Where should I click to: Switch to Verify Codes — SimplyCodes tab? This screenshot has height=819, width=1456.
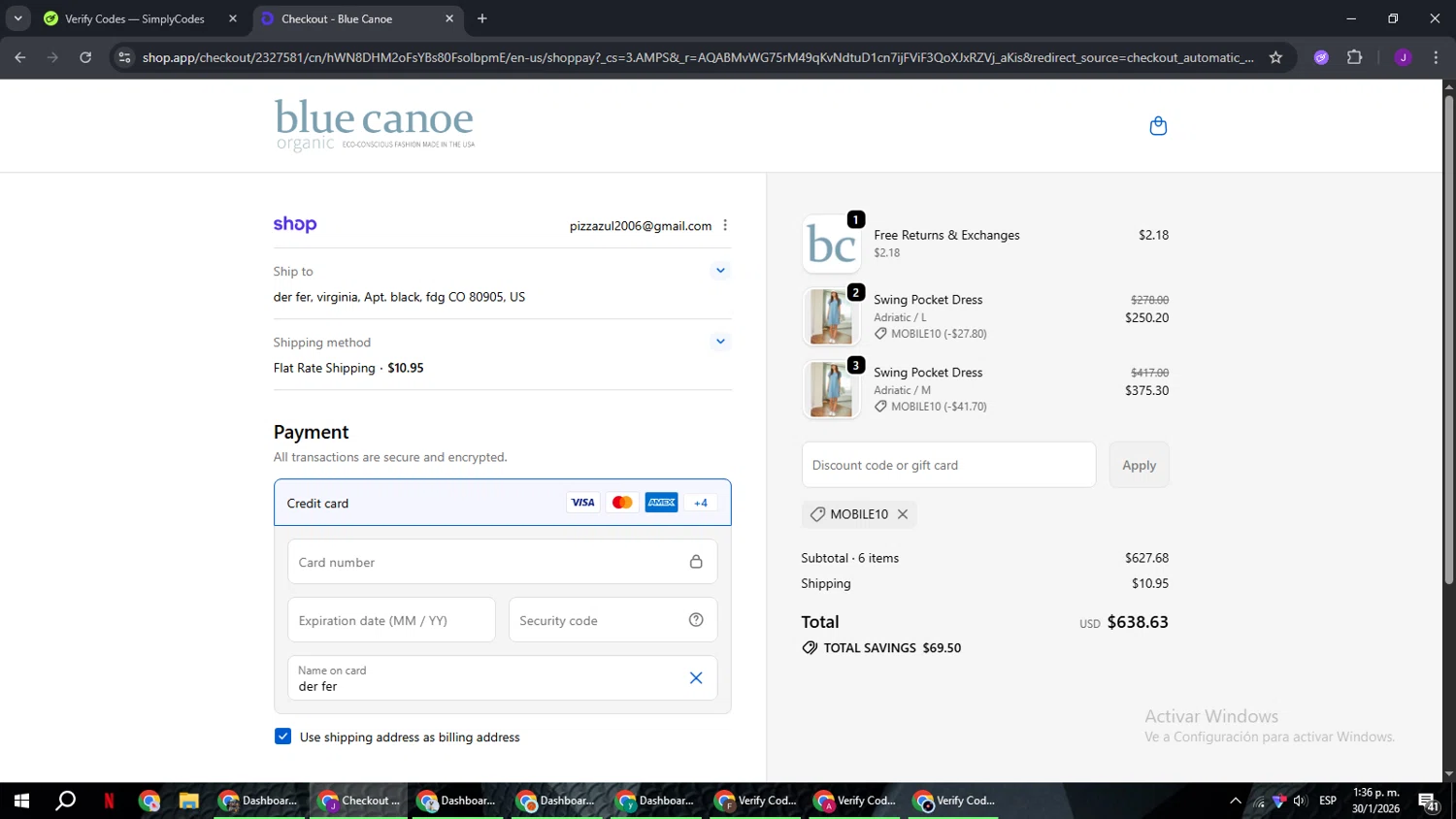[134, 18]
